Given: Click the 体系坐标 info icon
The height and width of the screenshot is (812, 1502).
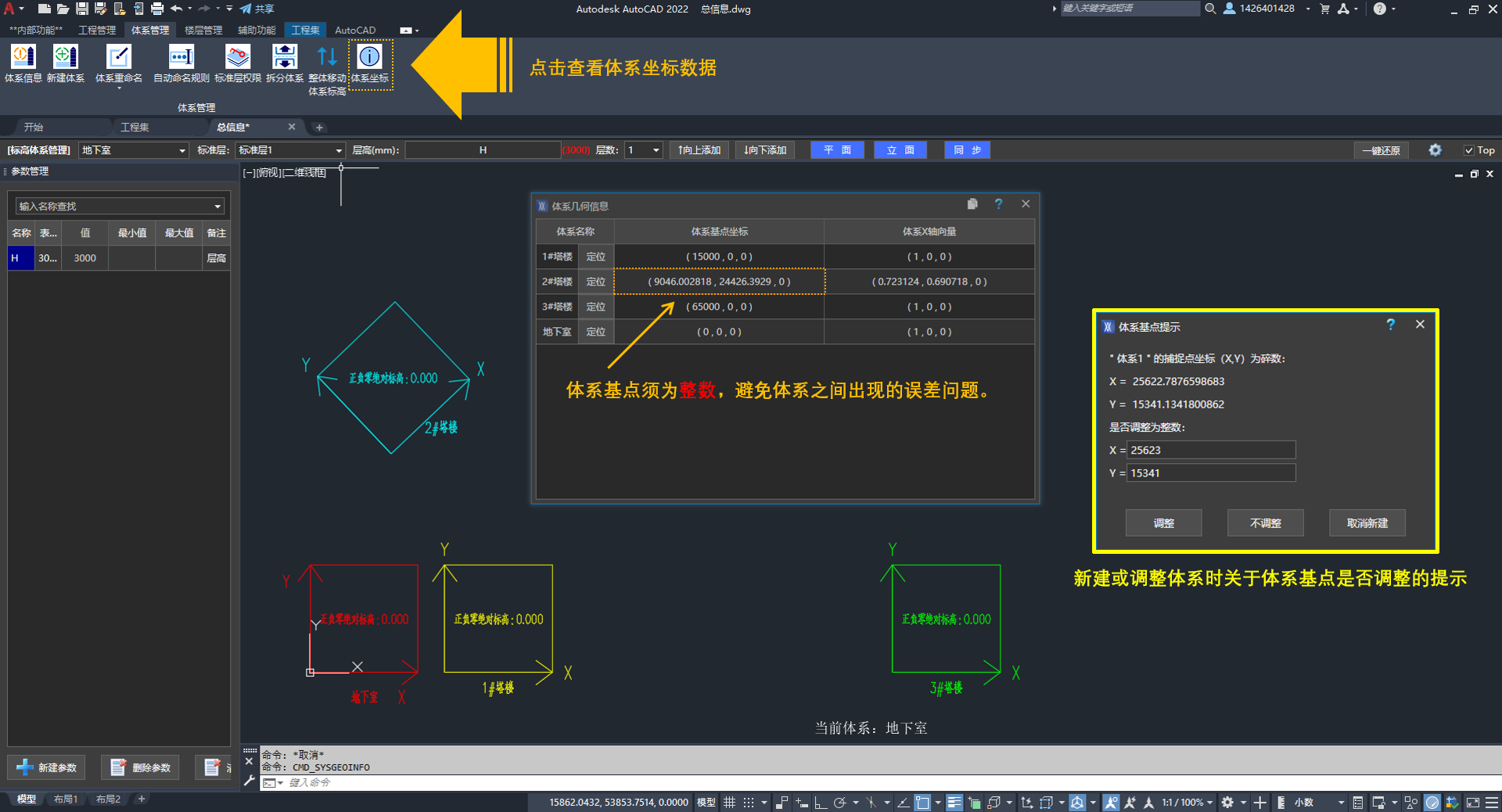Looking at the screenshot, I should click(x=369, y=57).
